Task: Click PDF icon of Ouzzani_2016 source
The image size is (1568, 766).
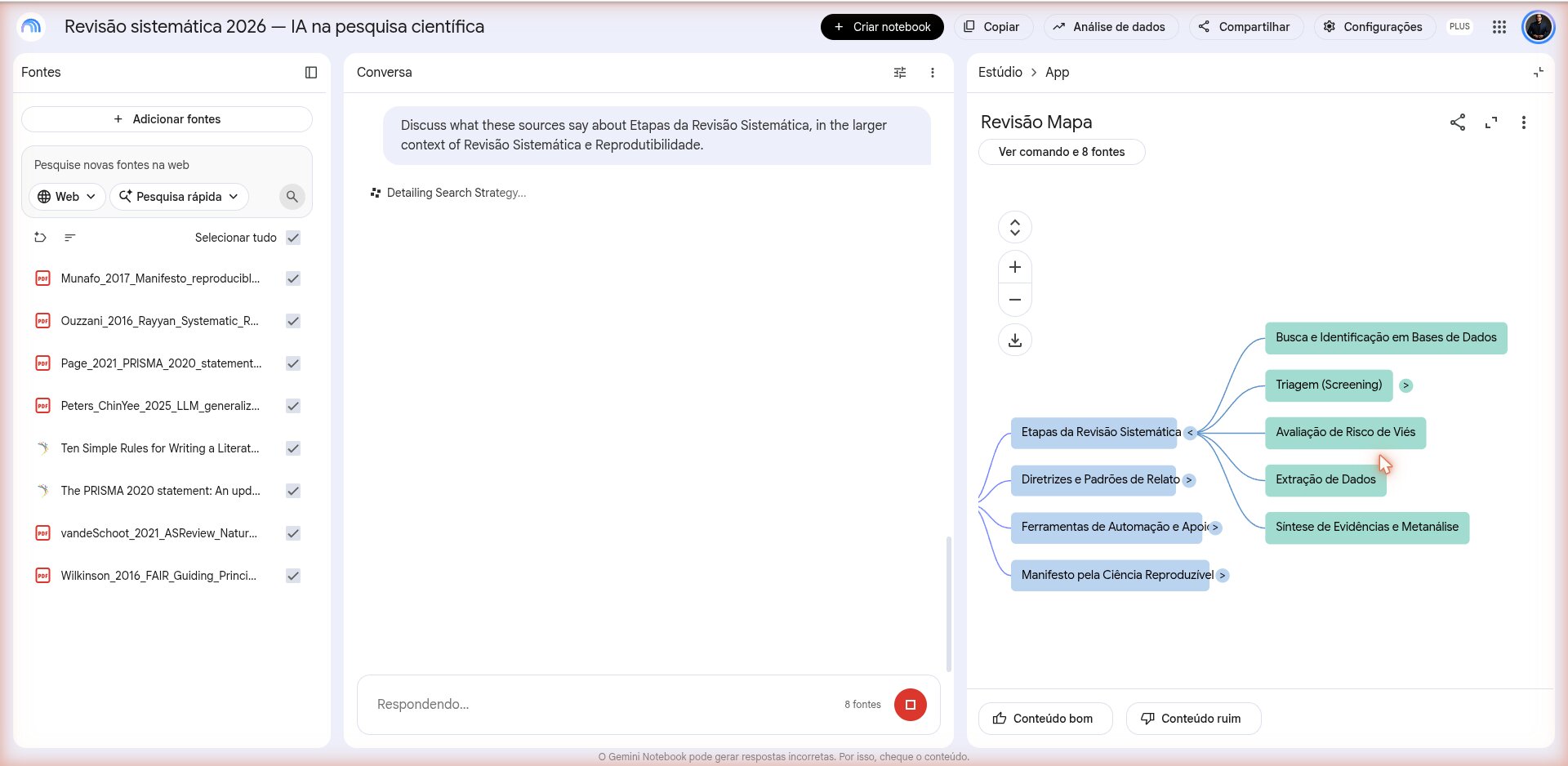Action: click(42, 321)
